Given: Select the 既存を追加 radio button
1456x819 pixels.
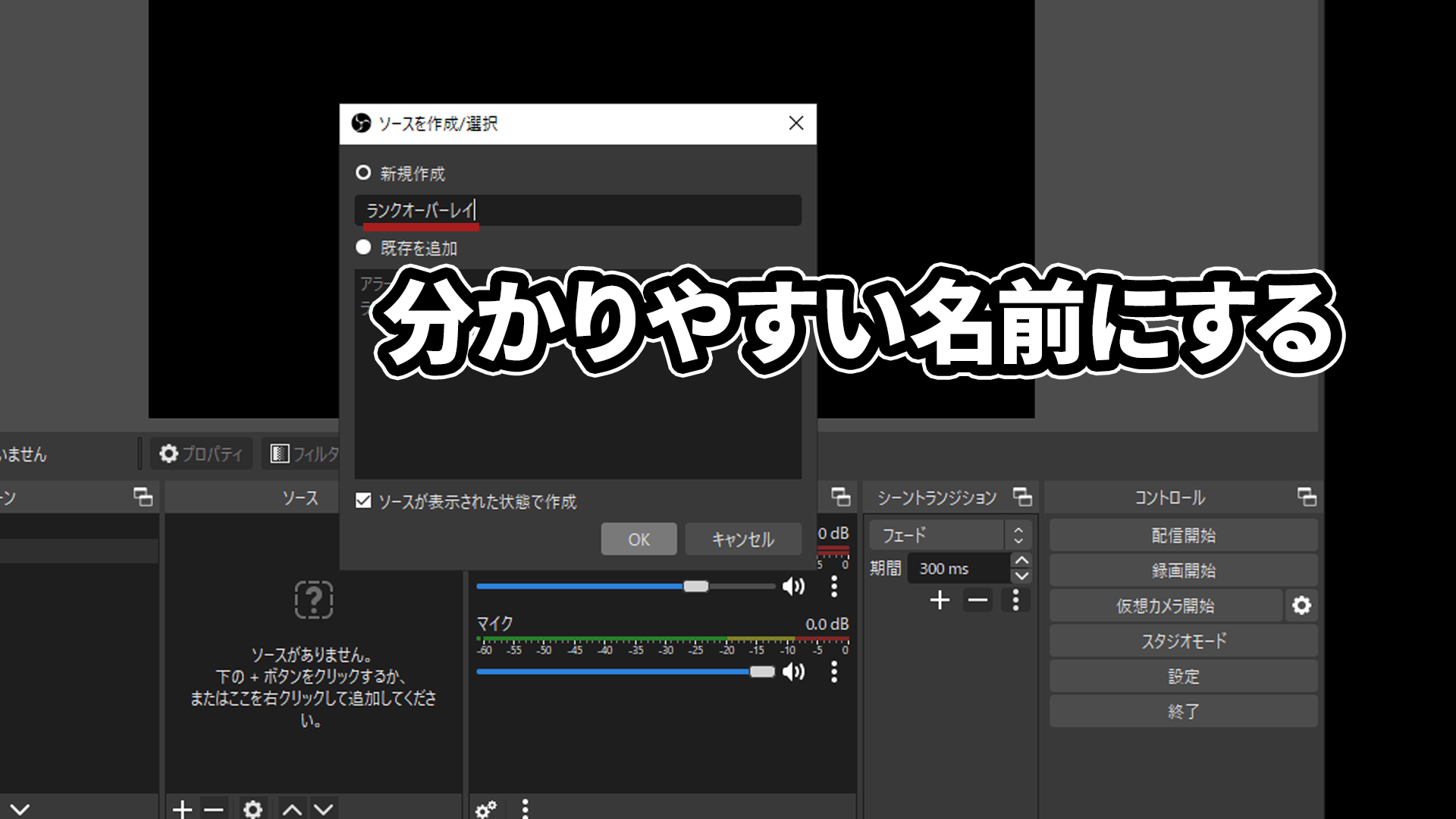Looking at the screenshot, I should point(364,248).
